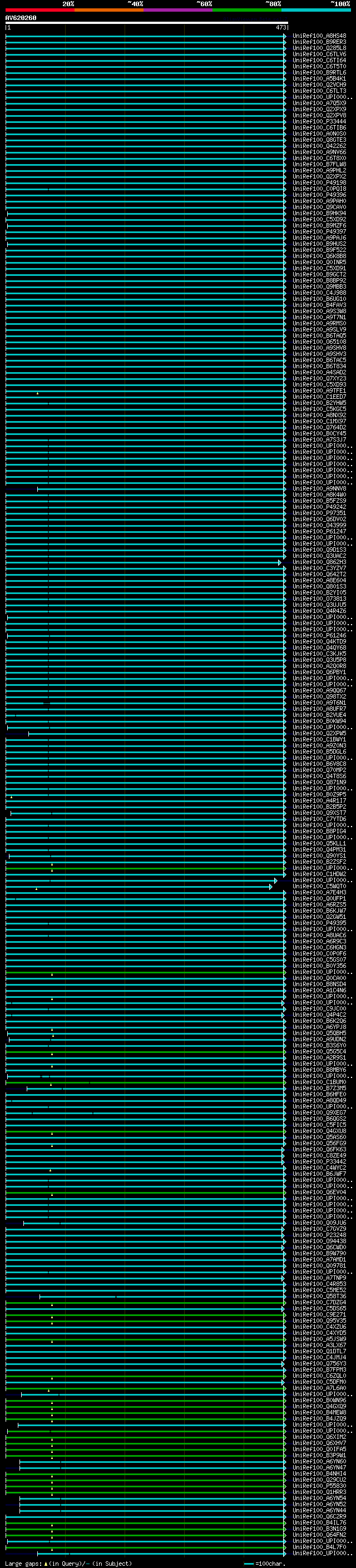Image resolution: width=356 pixels, height=1568 pixels.
Task: Select the UniRef100_Q9XST7 label
Action: pyautogui.click(x=319, y=813)
